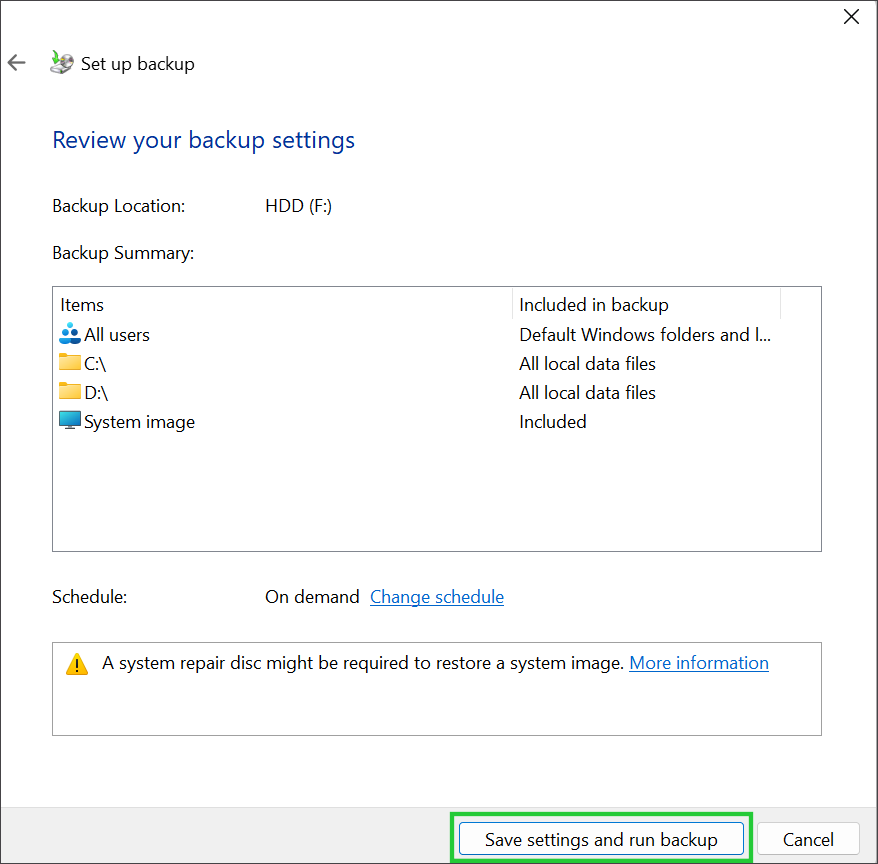Close the backup setup dialog
This screenshot has height=864, width=878.
851,16
